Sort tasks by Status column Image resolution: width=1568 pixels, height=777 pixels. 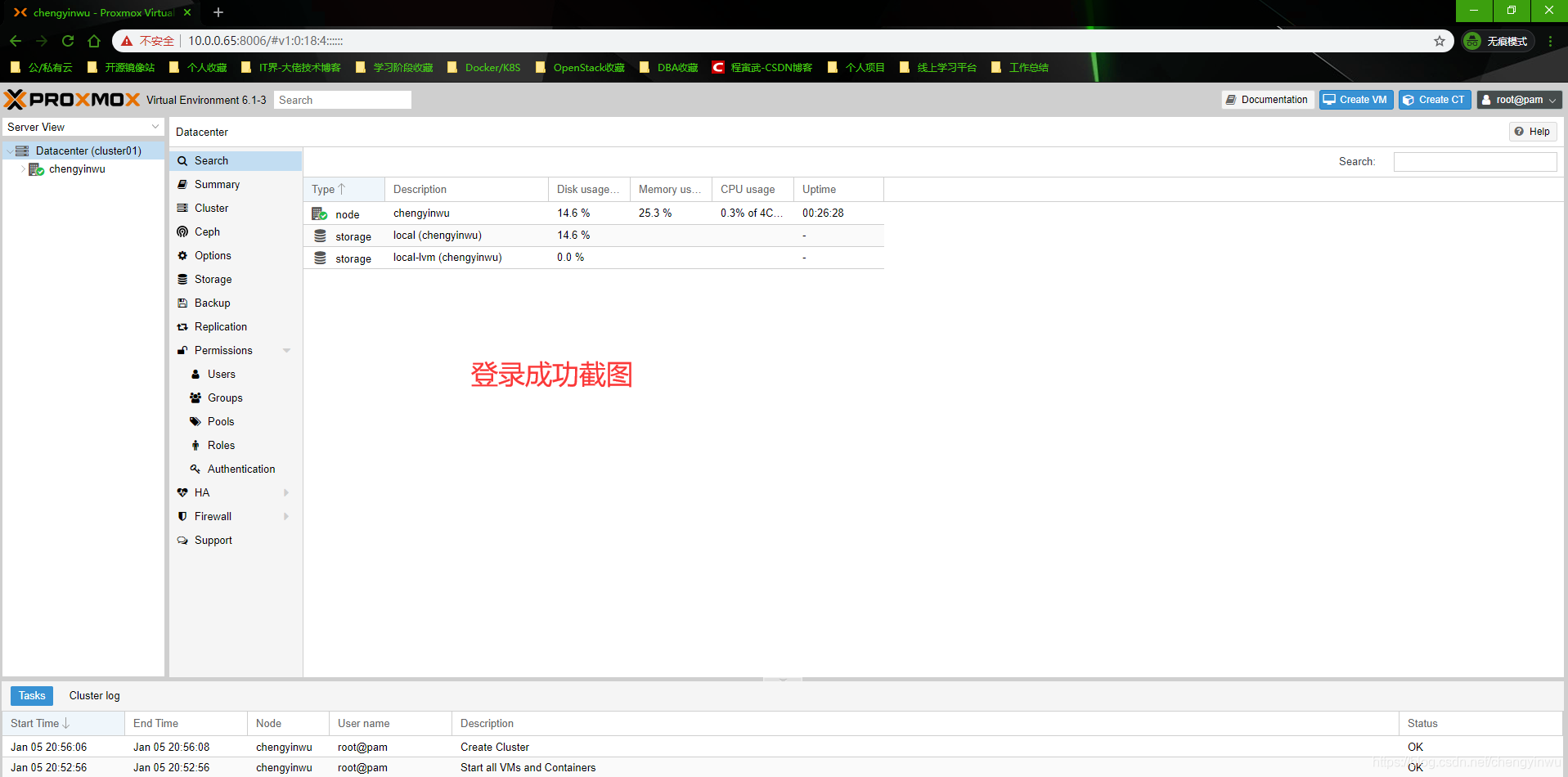click(x=1480, y=724)
